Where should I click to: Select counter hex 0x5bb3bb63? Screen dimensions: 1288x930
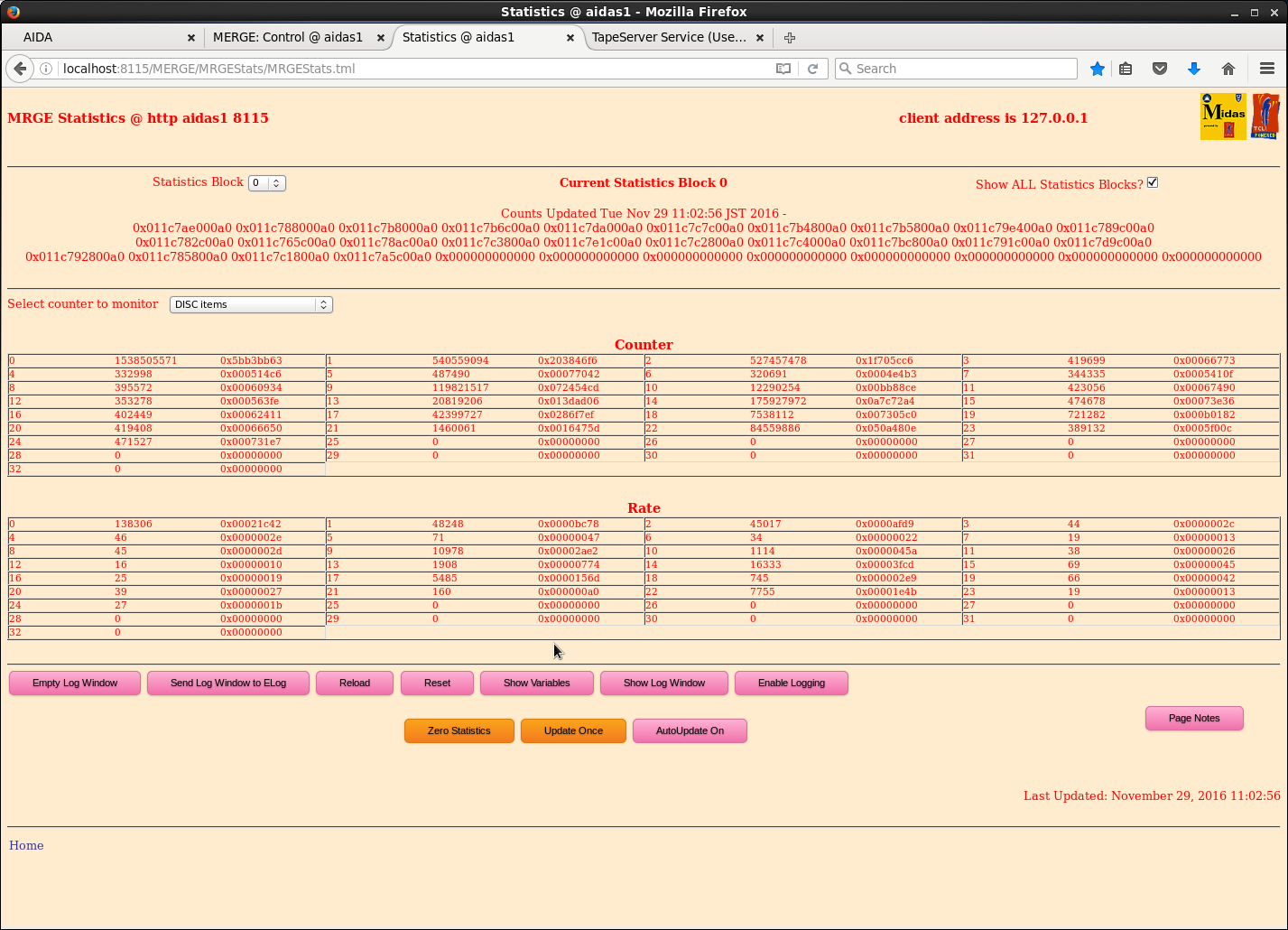(x=251, y=360)
